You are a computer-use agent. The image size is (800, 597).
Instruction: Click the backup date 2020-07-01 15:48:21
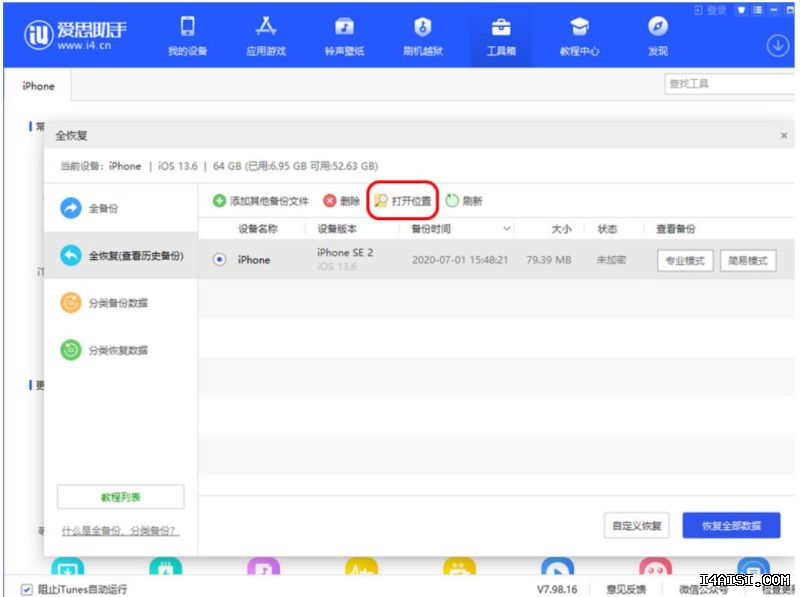coord(460,260)
